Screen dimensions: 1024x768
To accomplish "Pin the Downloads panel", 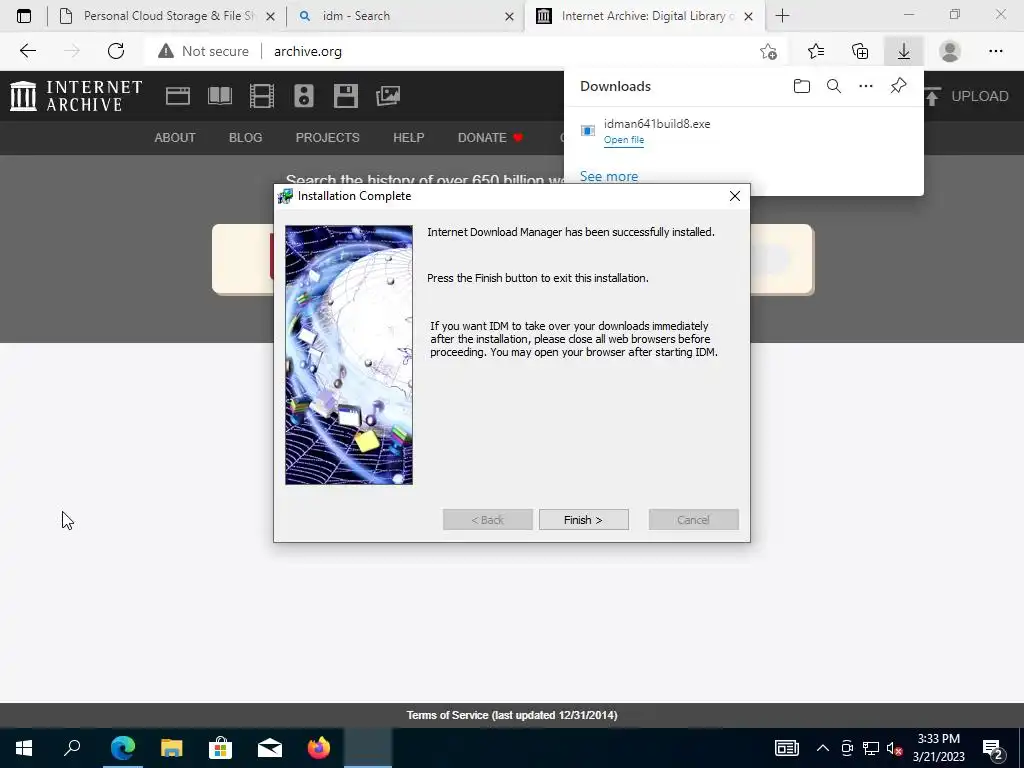I will point(898,86).
